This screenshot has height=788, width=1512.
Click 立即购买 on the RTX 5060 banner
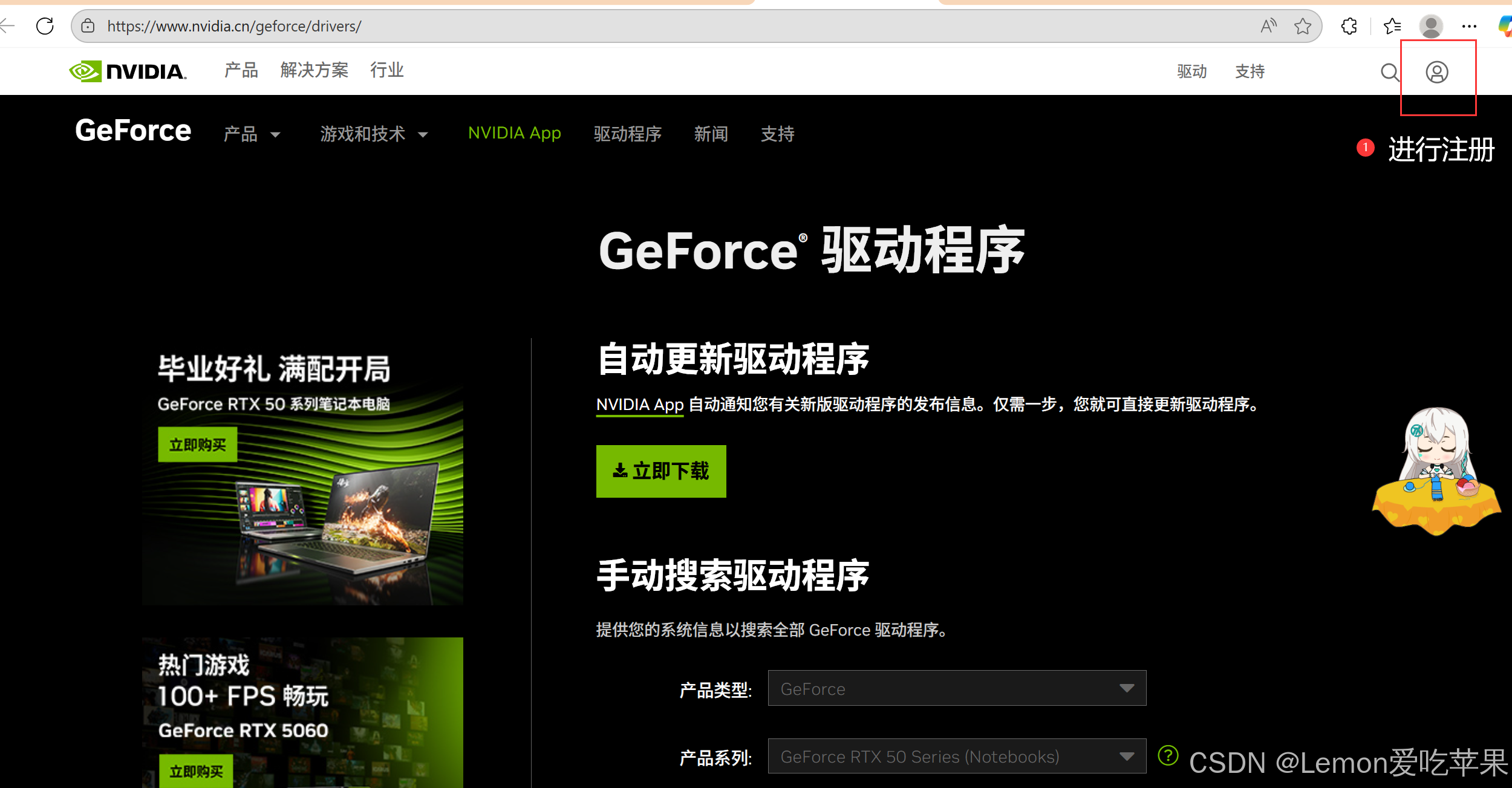point(197,771)
